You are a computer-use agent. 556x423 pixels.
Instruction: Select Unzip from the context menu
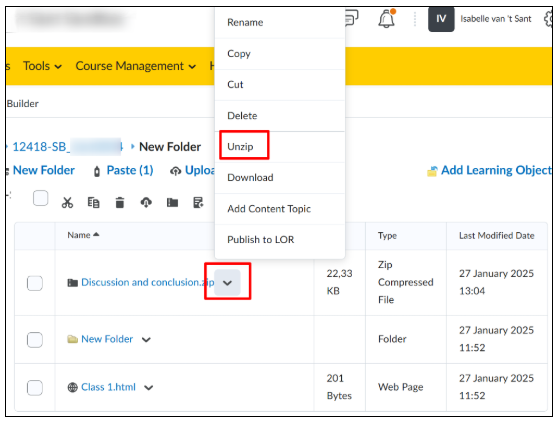(x=240, y=146)
